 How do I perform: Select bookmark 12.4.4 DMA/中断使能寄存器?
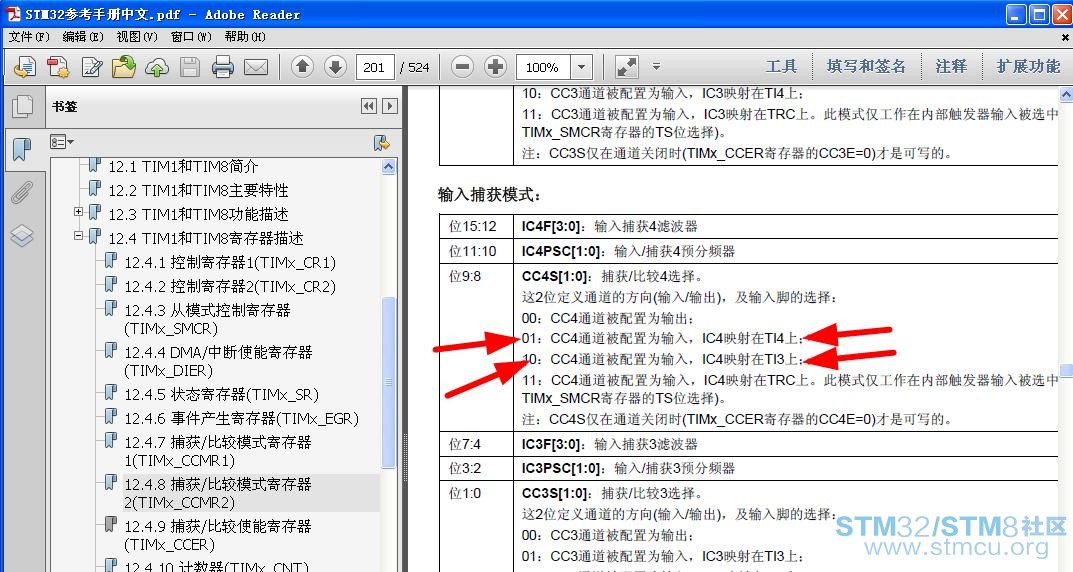(x=218, y=361)
